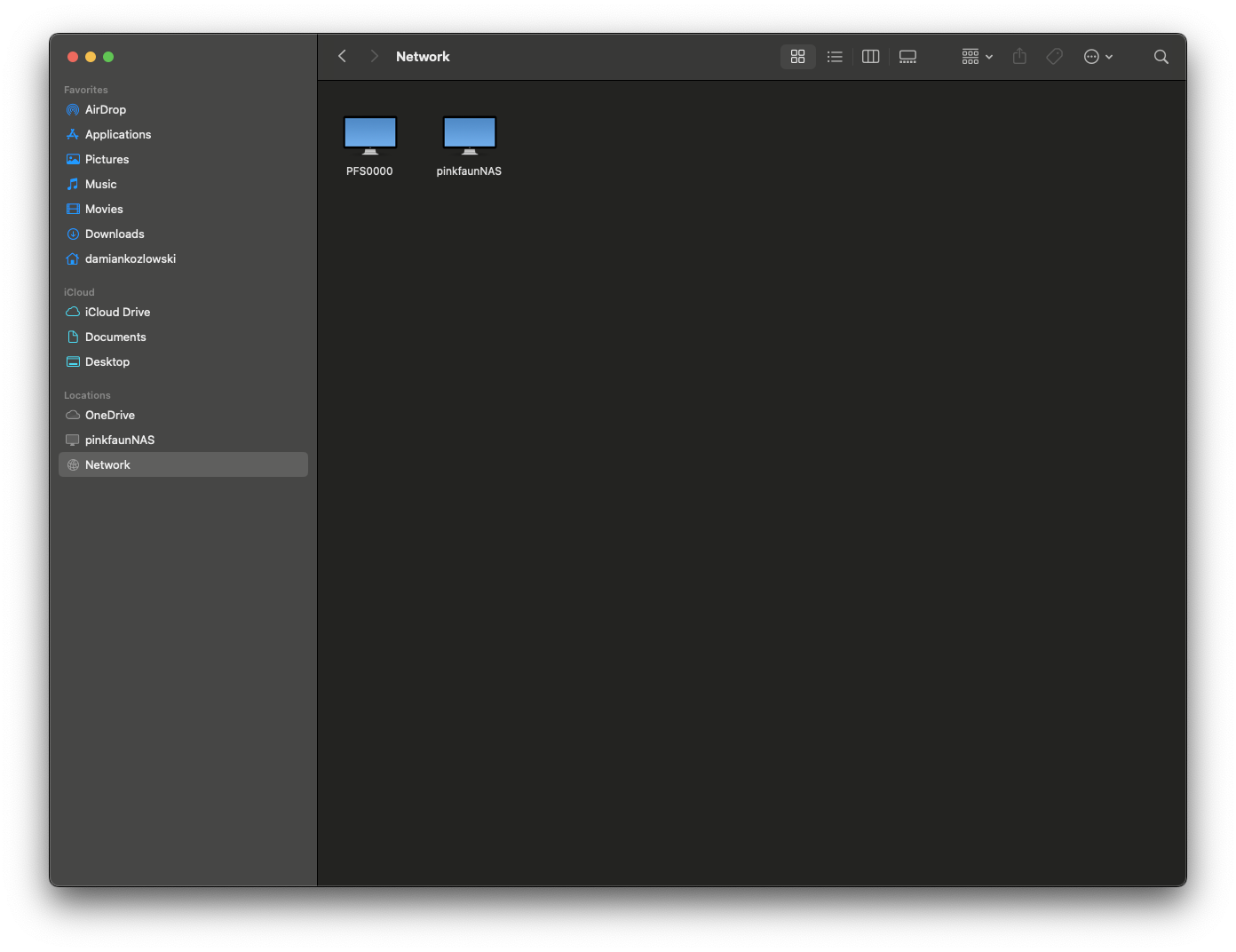Screen dimensions: 1236x952
Task: Select Desktop in the sidebar
Action: pos(183,361)
